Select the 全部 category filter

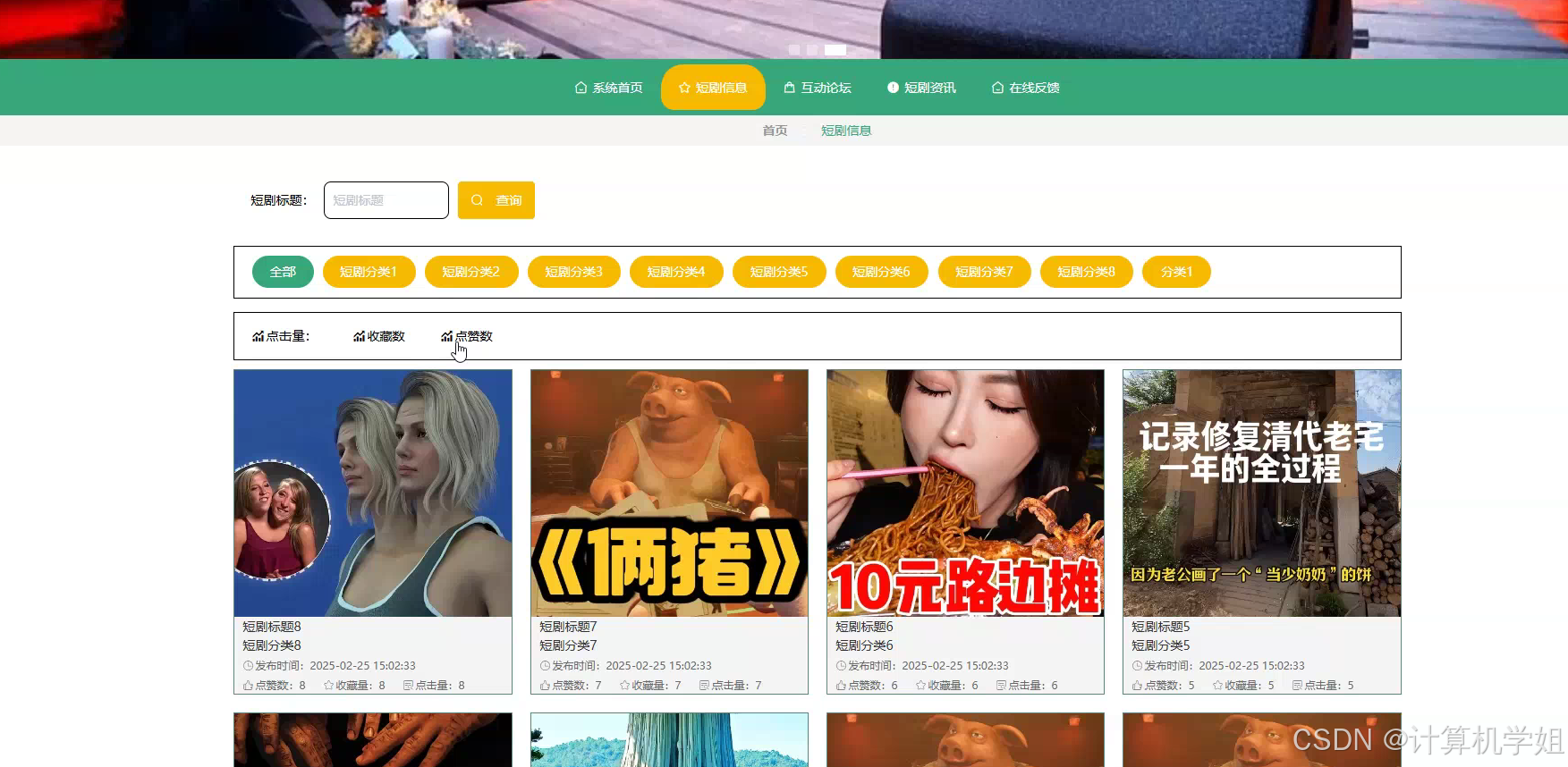(x=283, y=272)
